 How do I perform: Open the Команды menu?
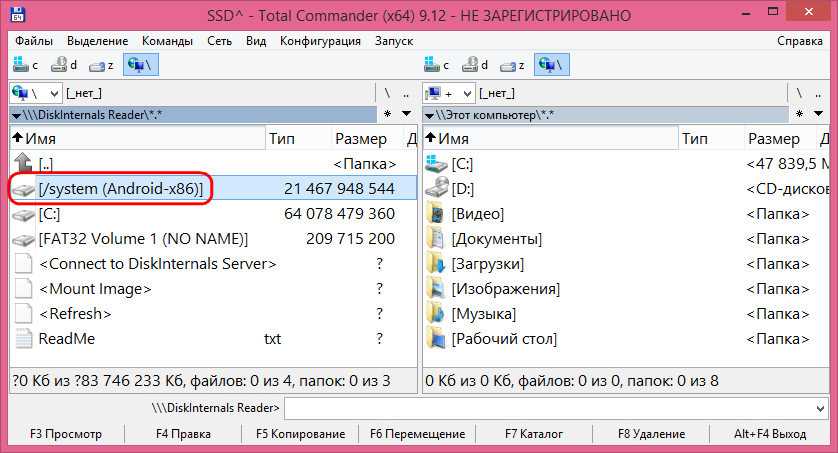[x=167, y=41]
